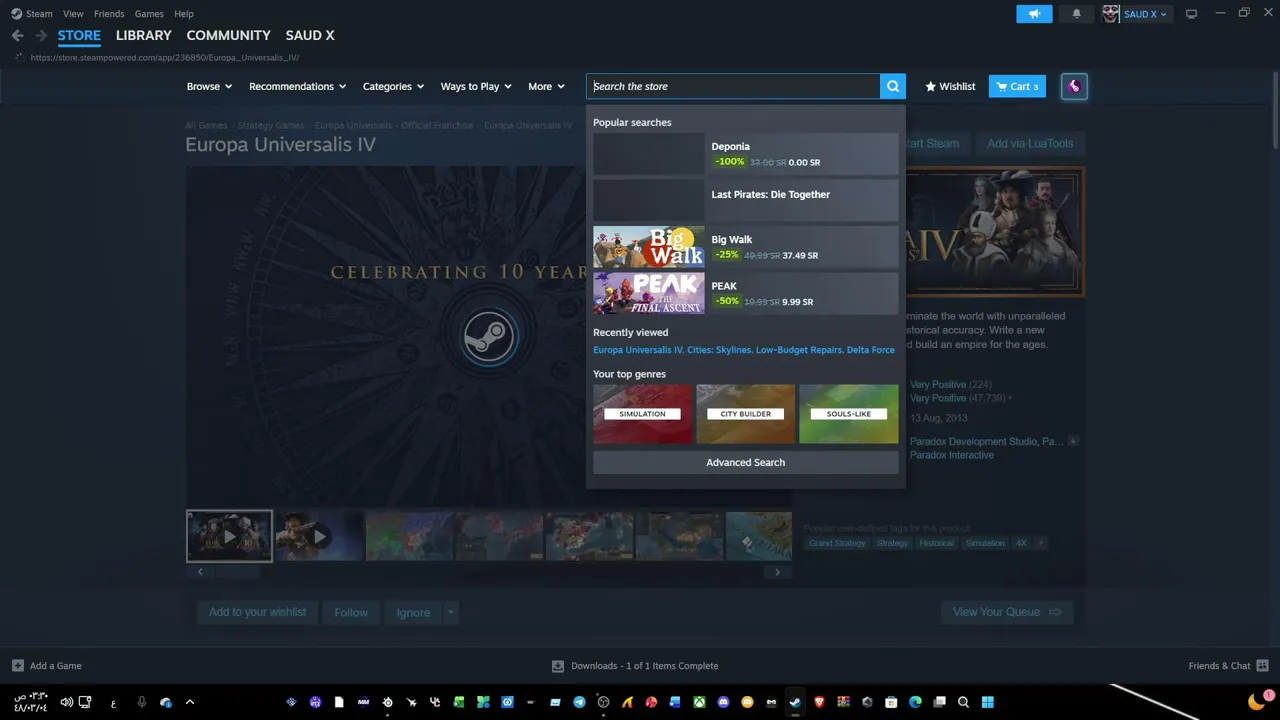1280x720 pixels.
Task: Open WinRAR from the taskbar
Action: [x=843, y=702]
